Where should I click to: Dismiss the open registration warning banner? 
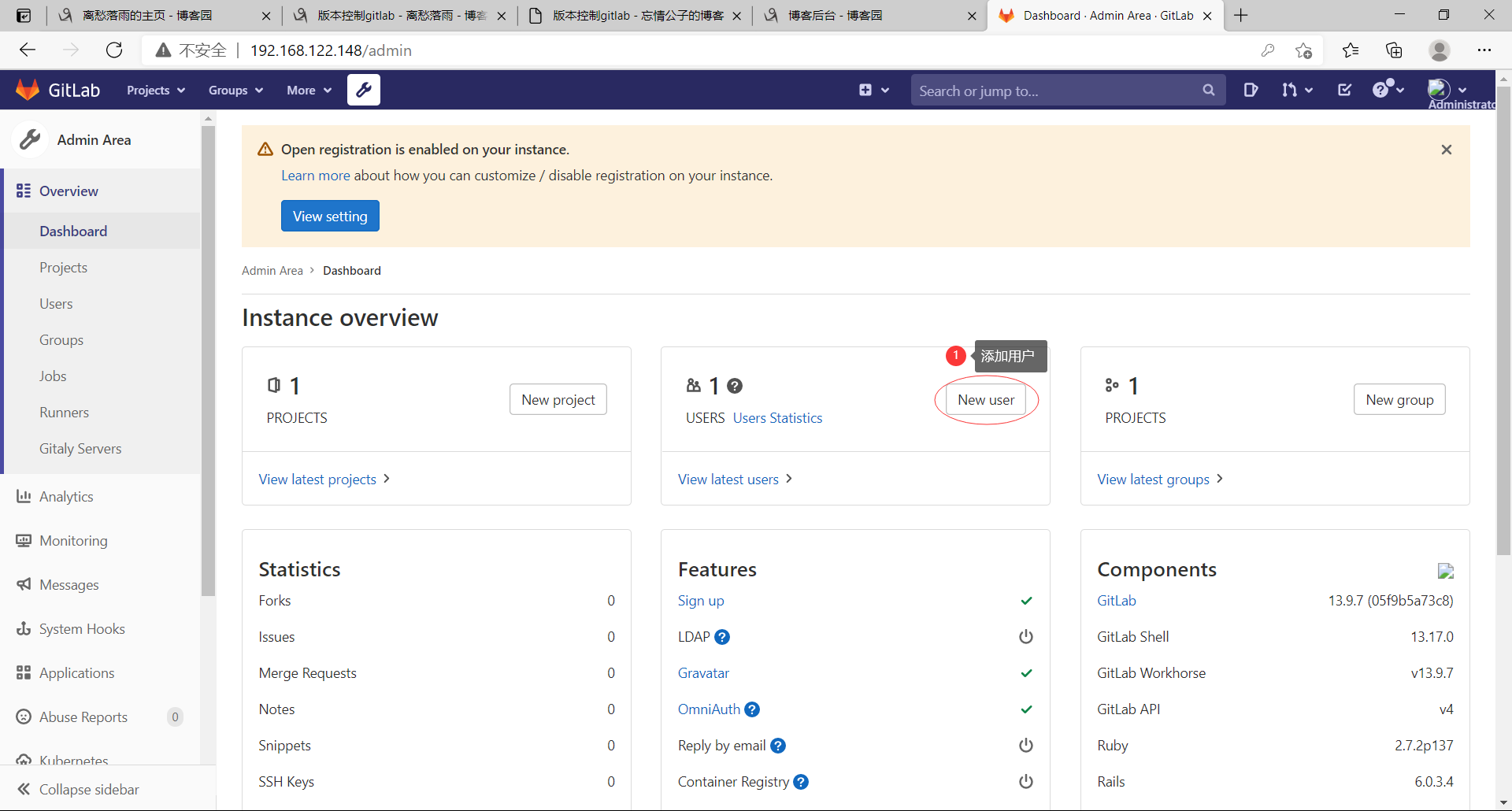[x=1447, y=150]
